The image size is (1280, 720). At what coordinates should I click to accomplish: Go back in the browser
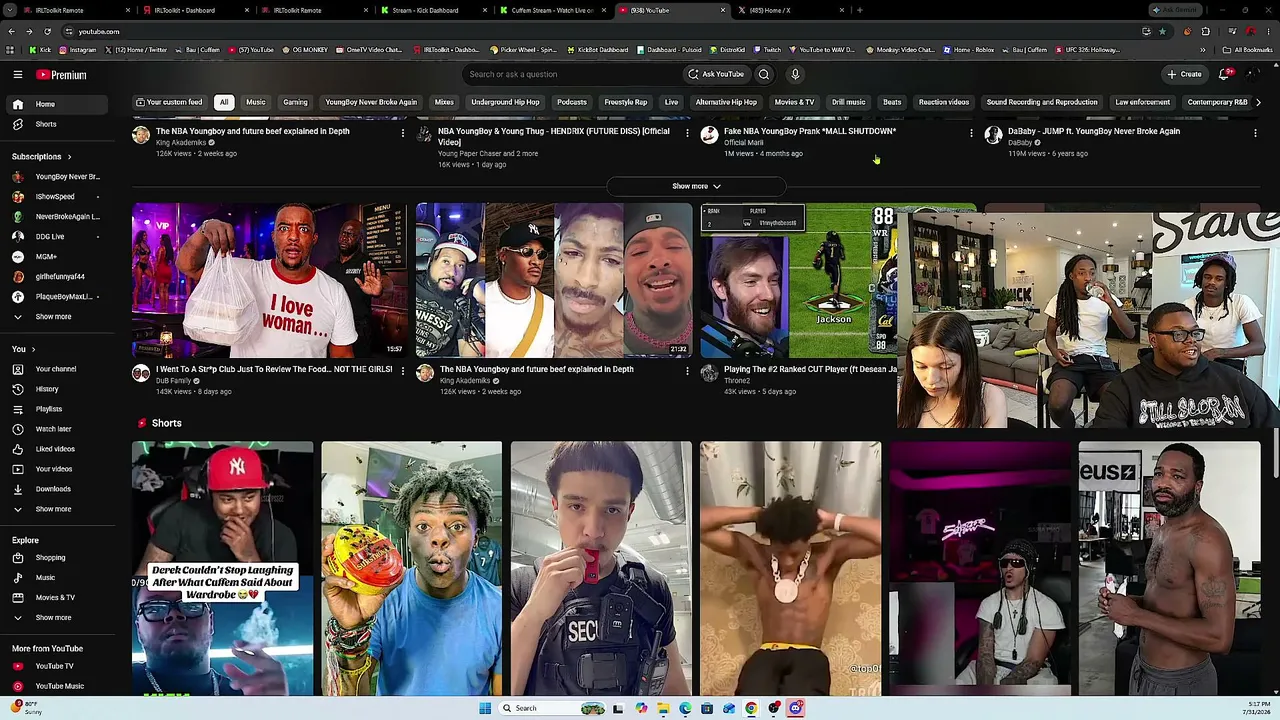coord(11,31)
